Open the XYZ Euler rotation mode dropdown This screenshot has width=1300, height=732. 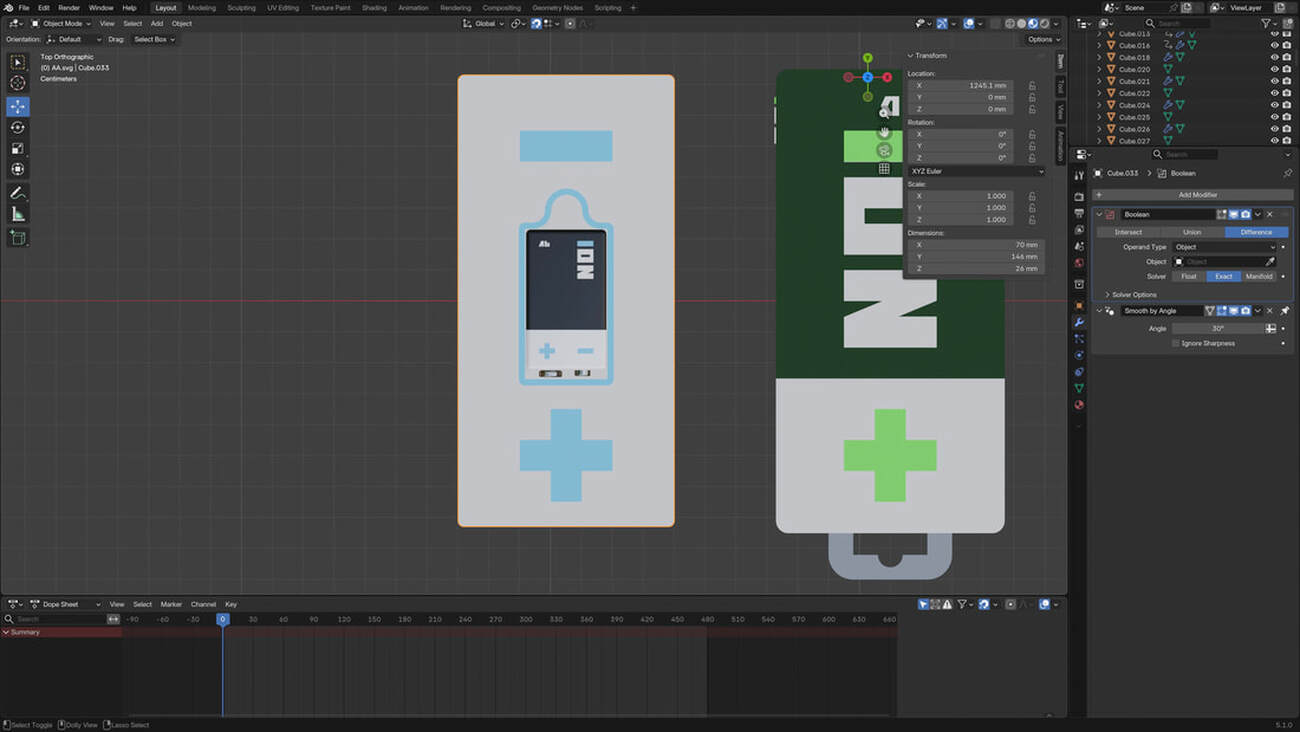976,171
